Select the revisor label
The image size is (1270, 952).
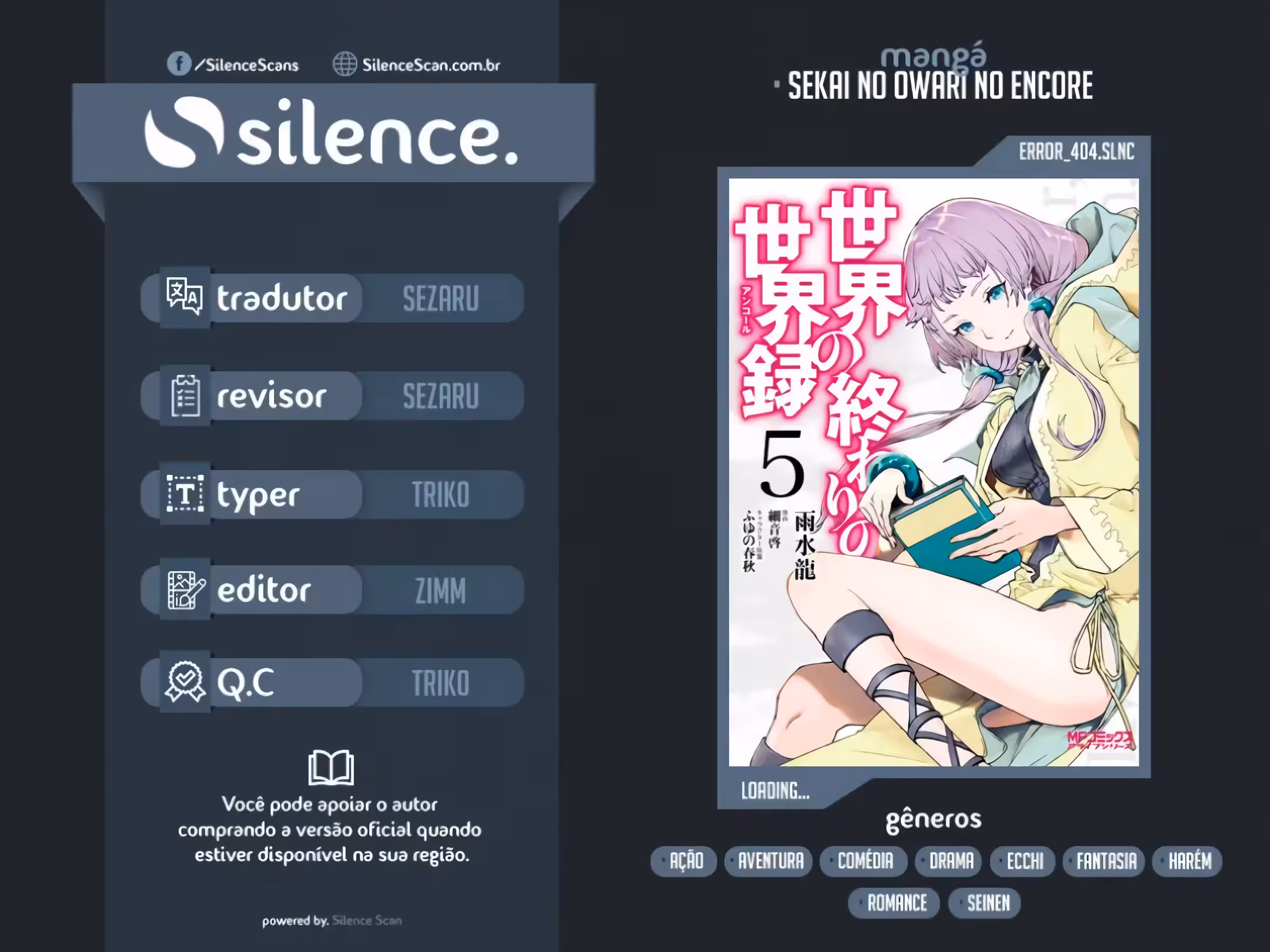pyautogui.click(x=272, y=396)
